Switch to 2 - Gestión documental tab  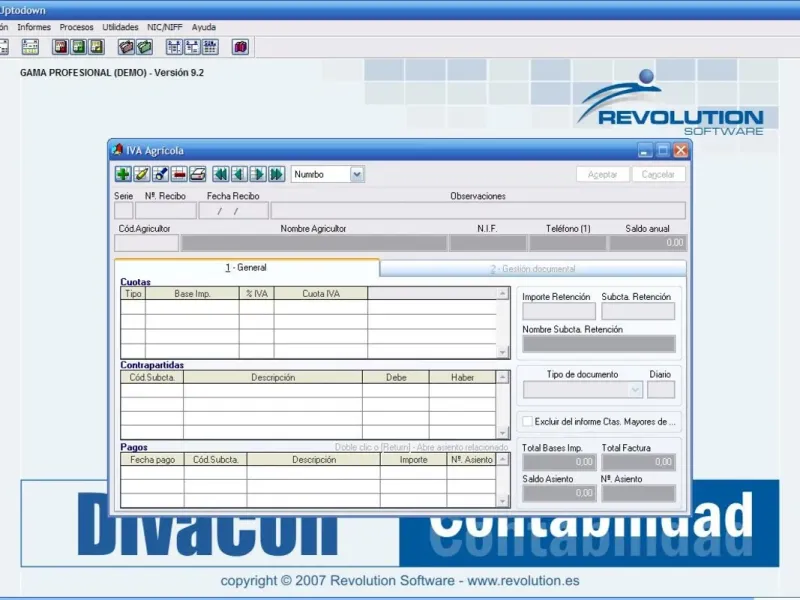[533, 269]
